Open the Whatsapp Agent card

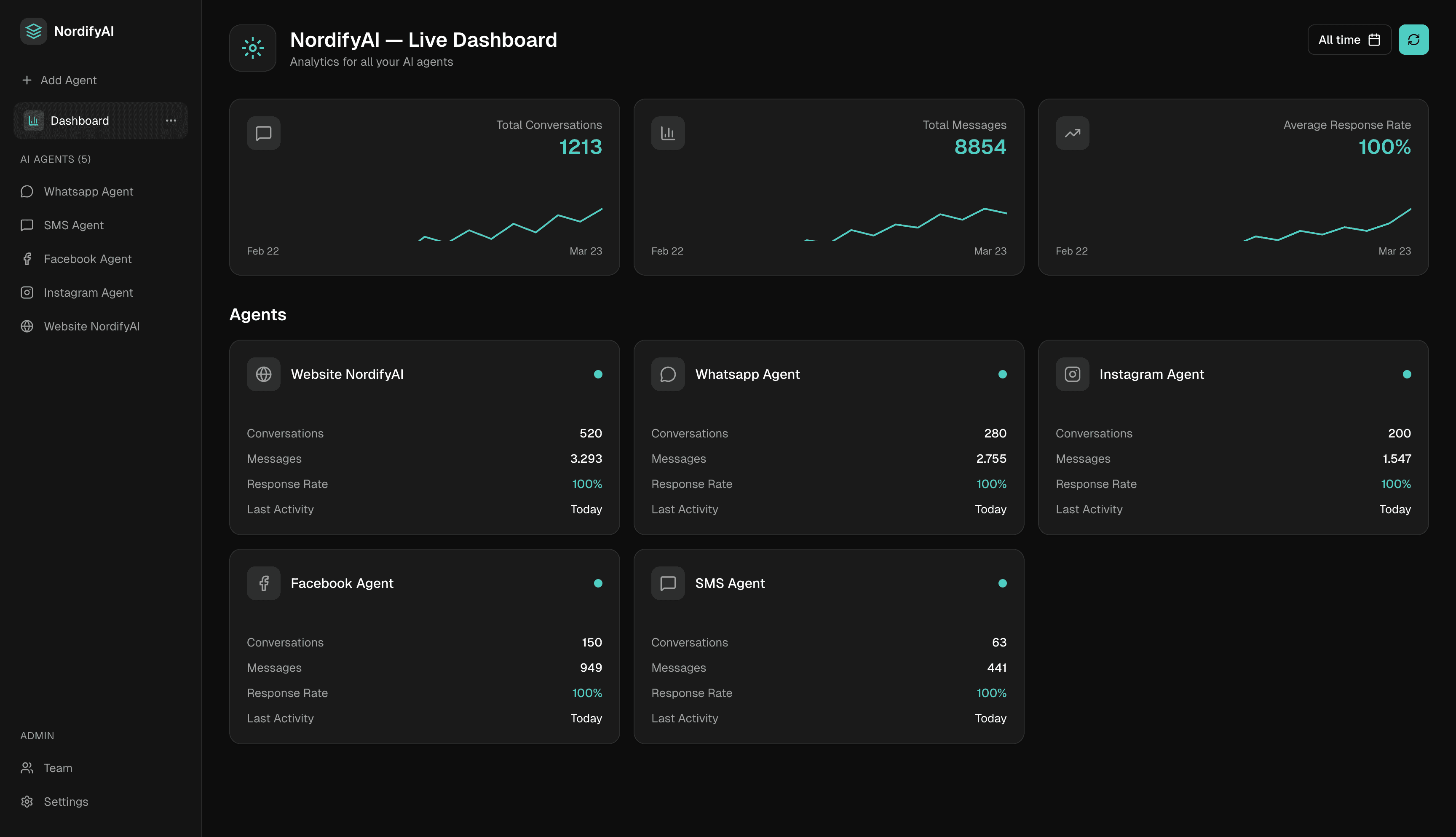tap(829, 437)
